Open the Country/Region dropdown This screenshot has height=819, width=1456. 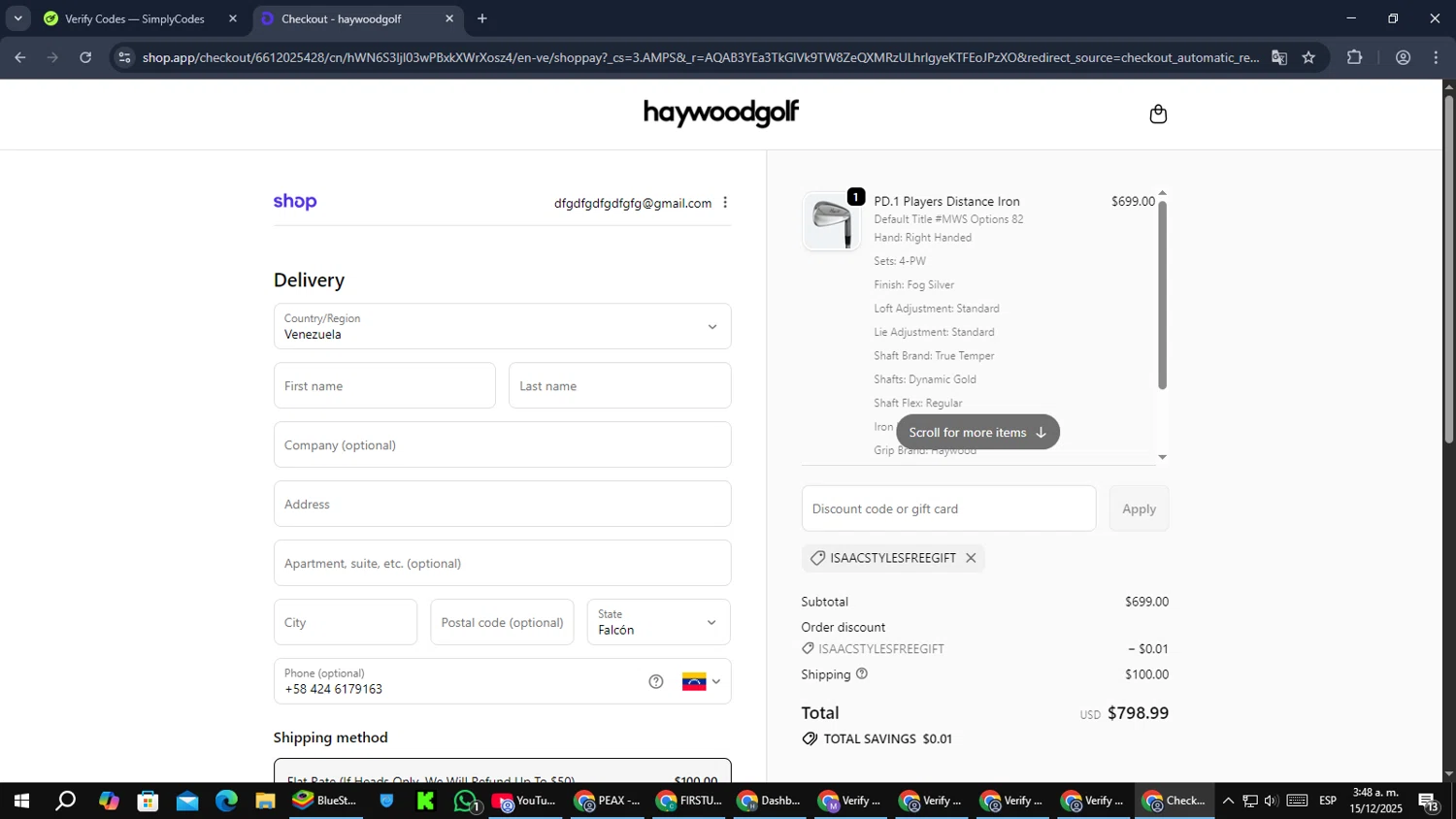click(x=502, y=326)
